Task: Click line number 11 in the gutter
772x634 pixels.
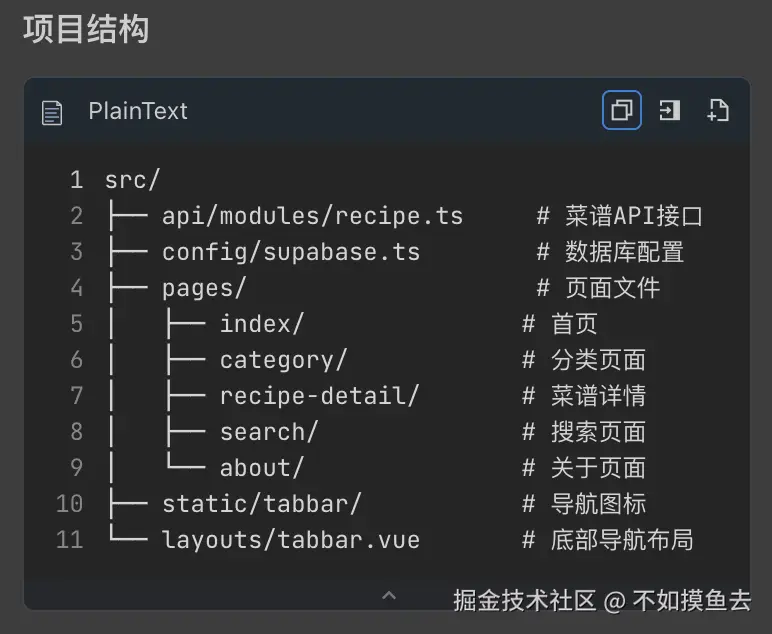Action: 69,540
